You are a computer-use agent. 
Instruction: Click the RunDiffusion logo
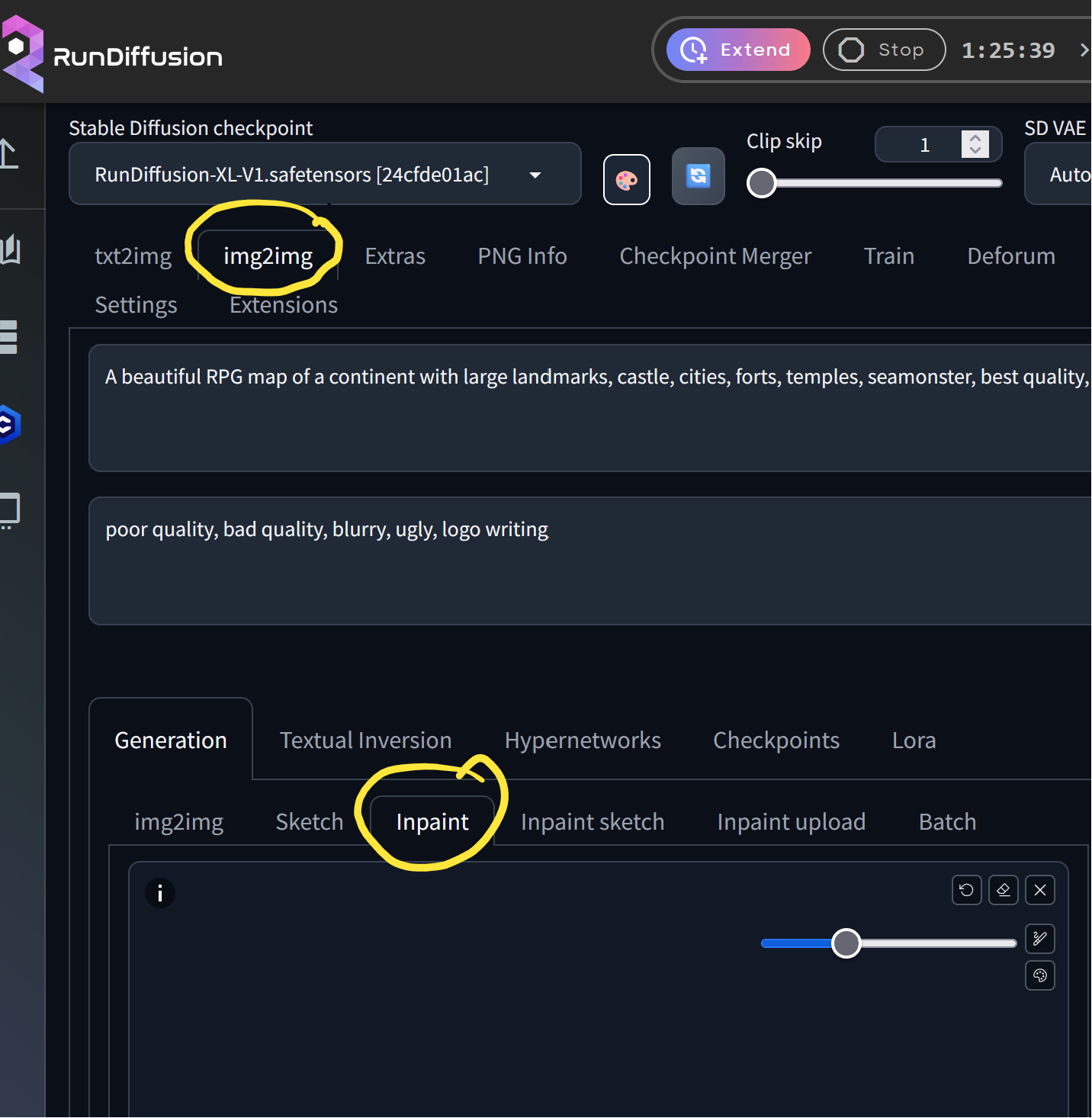111,55
